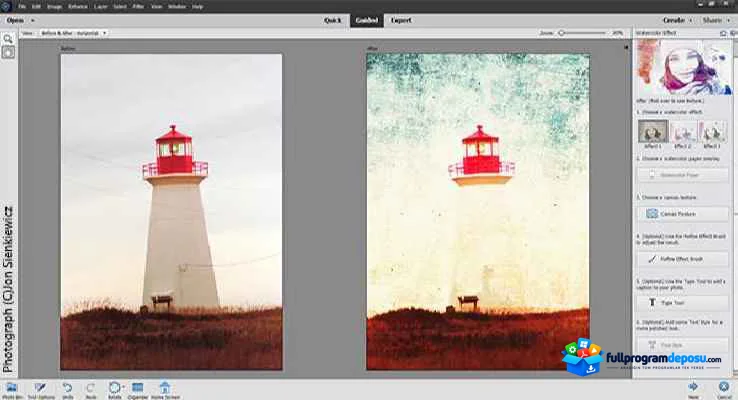Open the Create dropdown
The height and width of the screenshot is (400, 738).
[x=677, y=20]
